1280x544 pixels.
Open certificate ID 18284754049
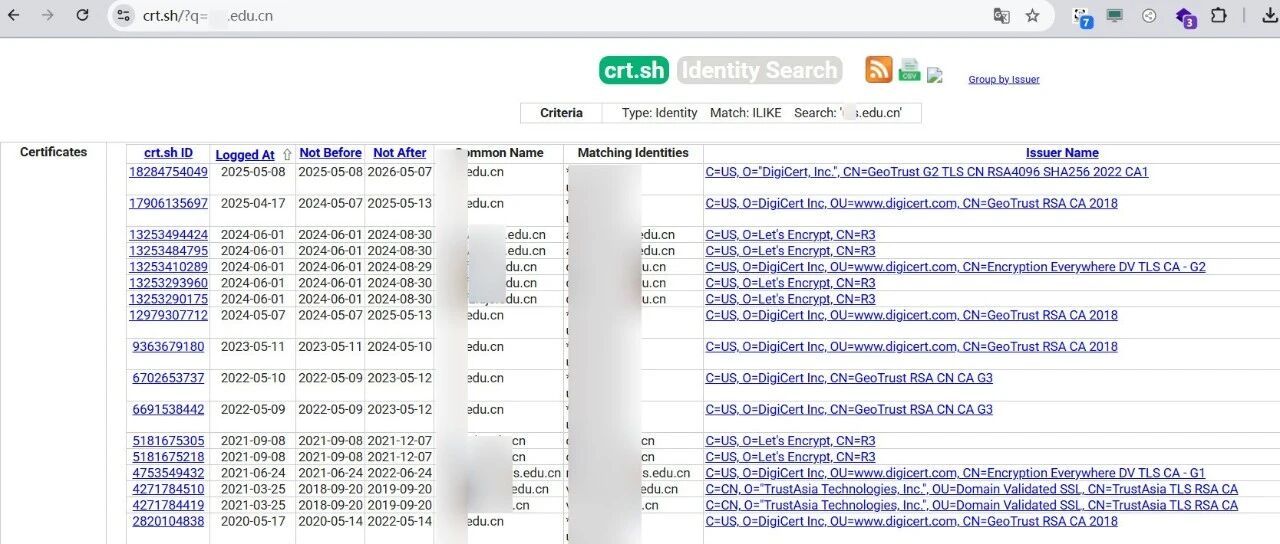[x=168, y=172]
